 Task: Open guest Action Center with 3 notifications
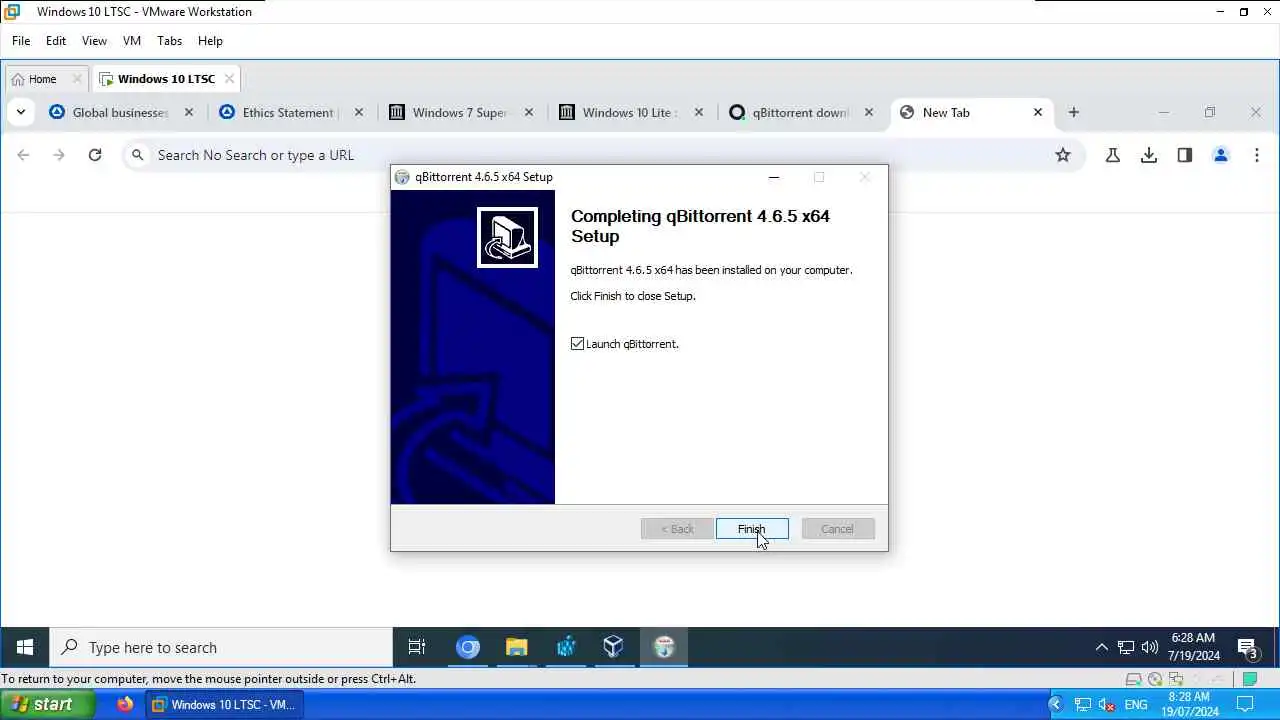(x=1248, y=648)
